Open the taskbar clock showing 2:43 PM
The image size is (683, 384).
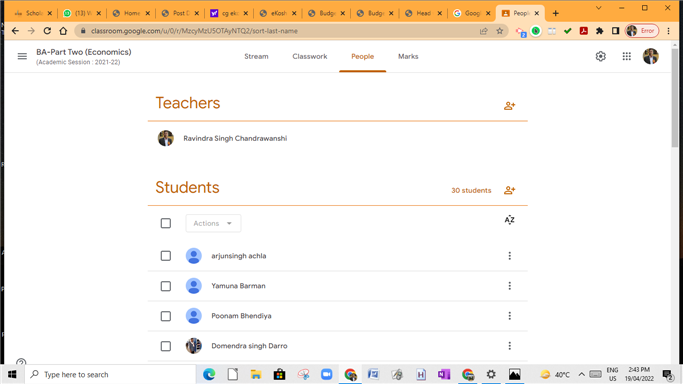(x=639, y=374)
